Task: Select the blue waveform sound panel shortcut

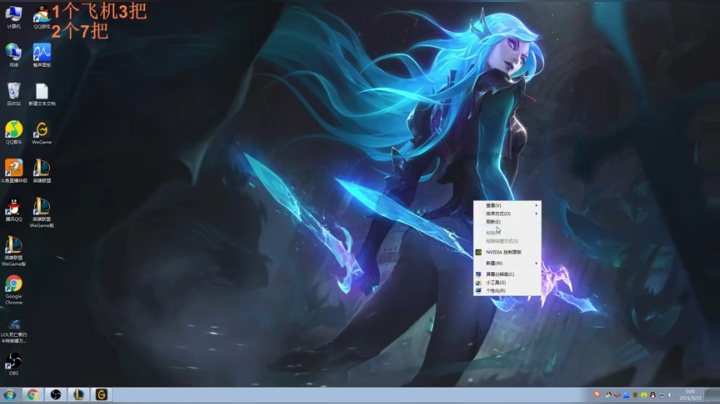Action: tap(42, 56)
